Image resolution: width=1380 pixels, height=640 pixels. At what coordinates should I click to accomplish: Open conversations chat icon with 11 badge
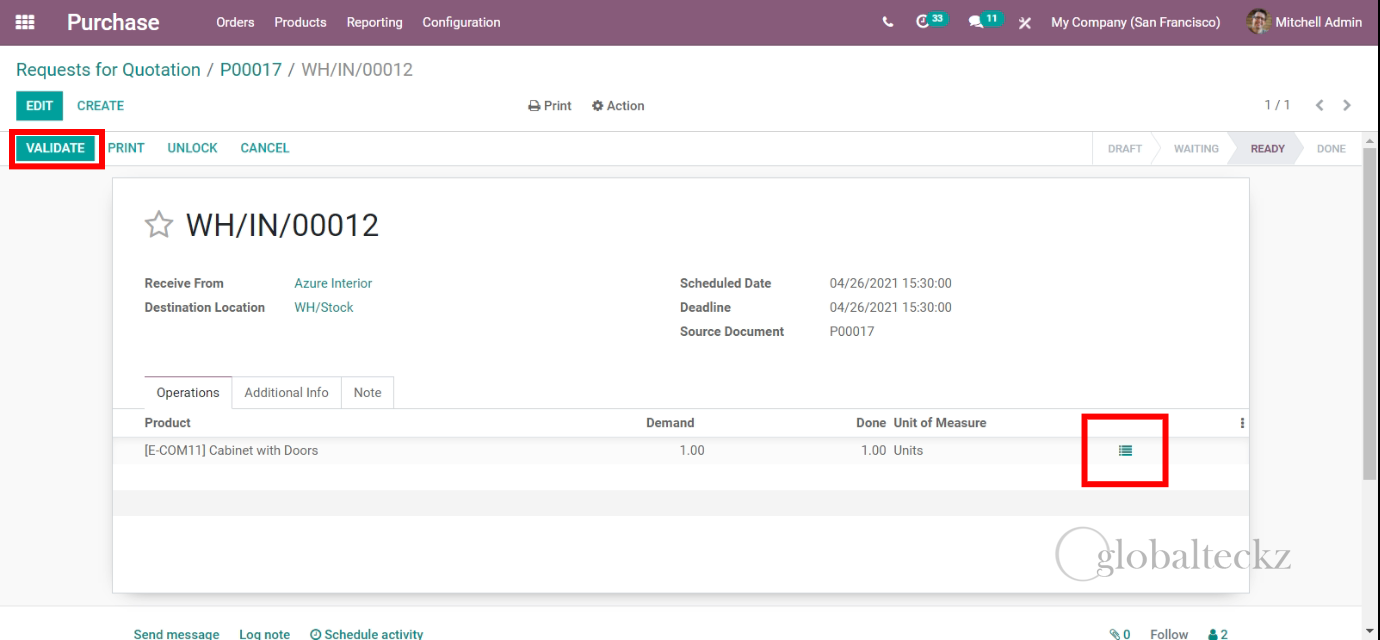984,21
